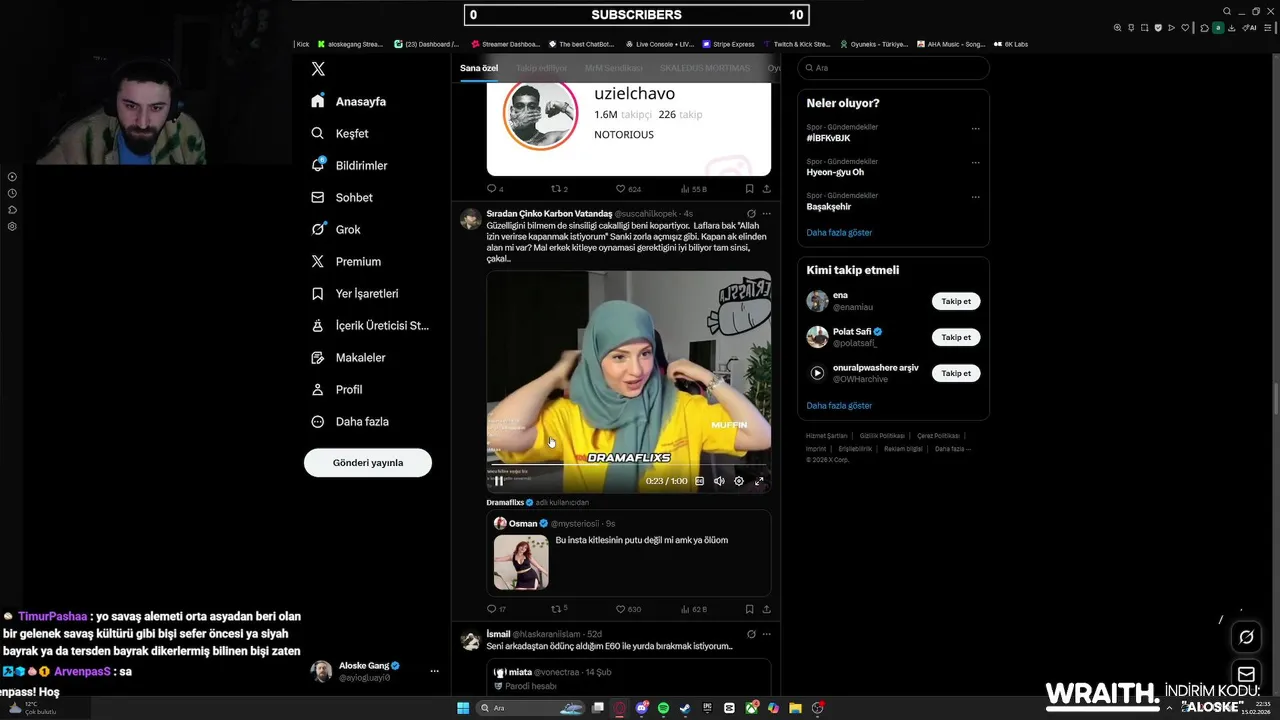Switch to the SKALEDUS MORTIMAS tab

704,68
